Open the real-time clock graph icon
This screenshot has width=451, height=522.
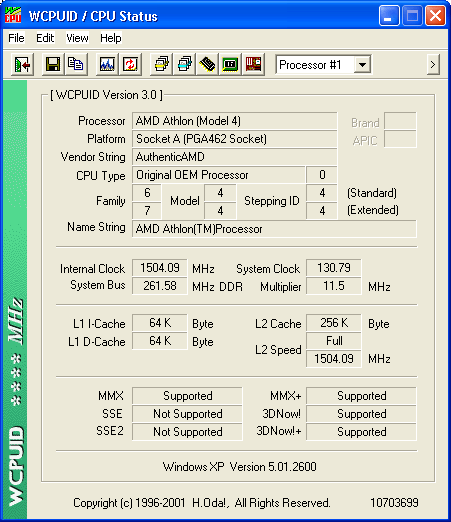pyautogui.click(x=107, y=64)
